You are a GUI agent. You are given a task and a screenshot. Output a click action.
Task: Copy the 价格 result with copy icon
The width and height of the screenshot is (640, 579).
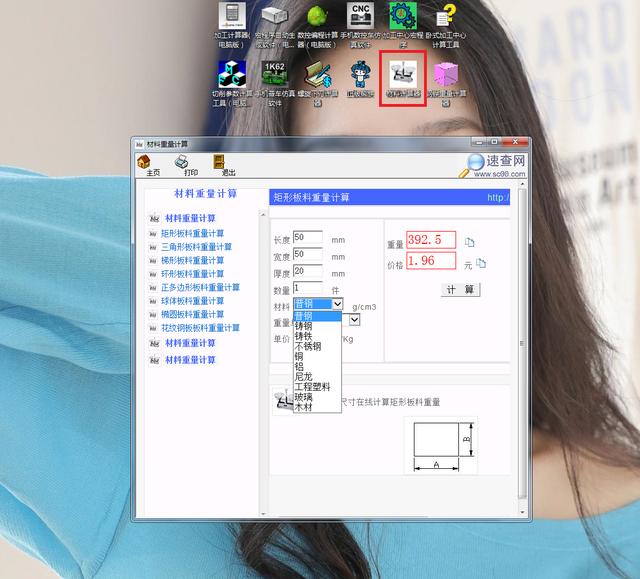point(481,263)
